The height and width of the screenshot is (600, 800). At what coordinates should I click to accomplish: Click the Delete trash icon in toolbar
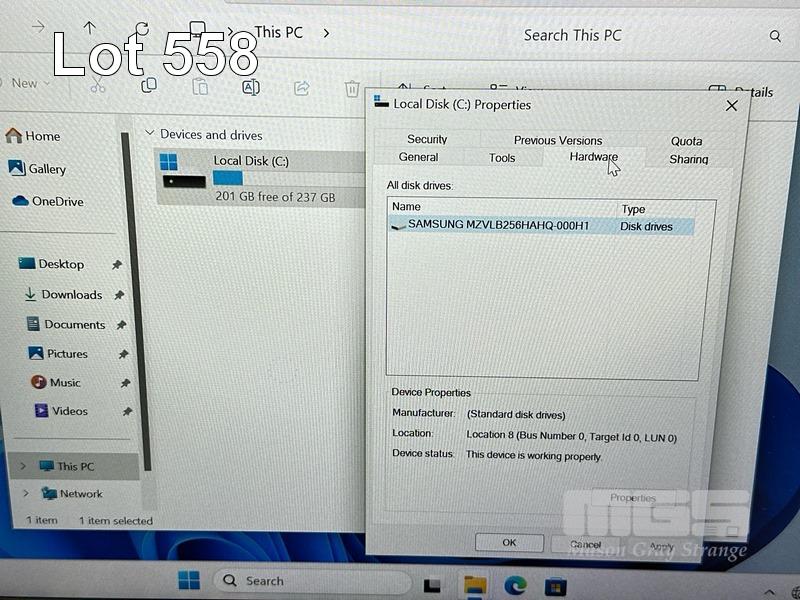pyautogui.click(x=352, y=89)
